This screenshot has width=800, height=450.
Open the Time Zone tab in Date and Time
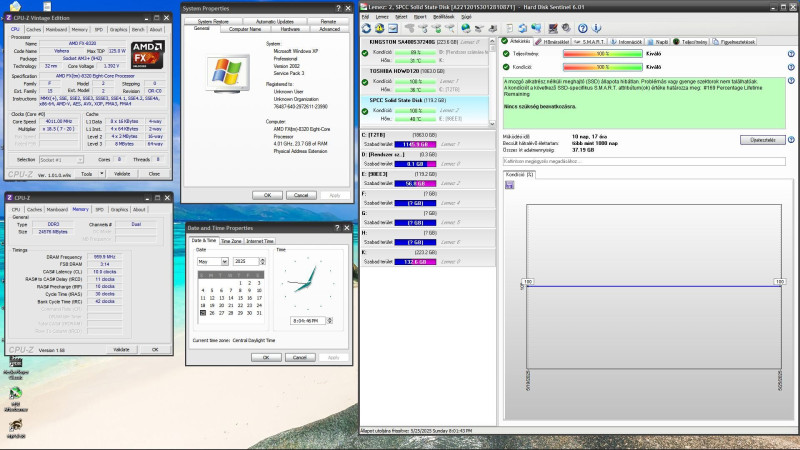pyautogui.click(x=231, y=241)
